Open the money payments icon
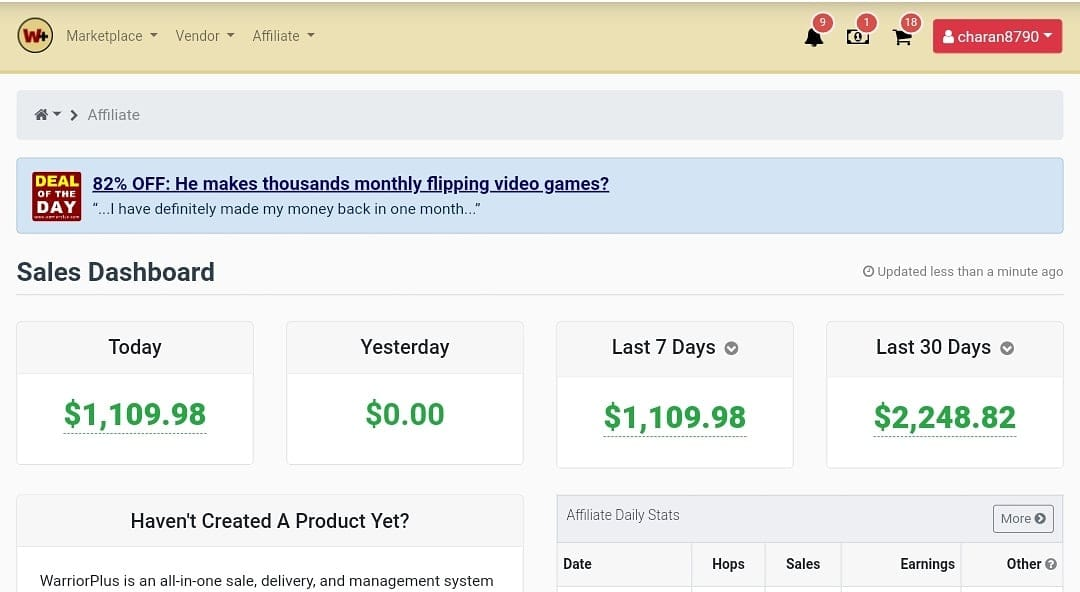Screen dimensions: 1080x592 click(858, 37)
